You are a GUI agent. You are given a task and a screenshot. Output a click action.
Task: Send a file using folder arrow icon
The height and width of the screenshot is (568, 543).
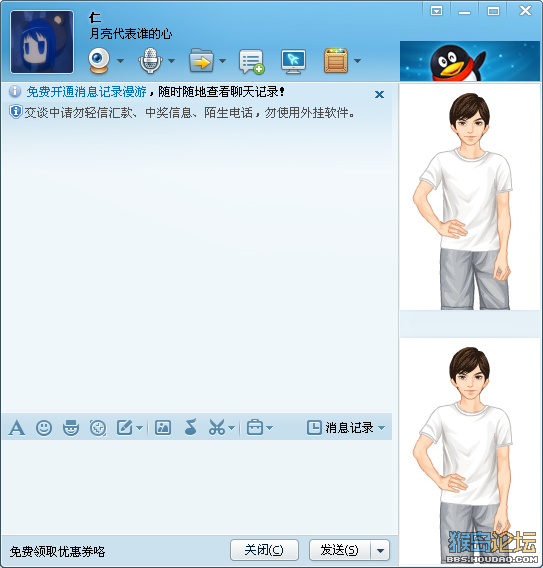(x=201, y=60)
